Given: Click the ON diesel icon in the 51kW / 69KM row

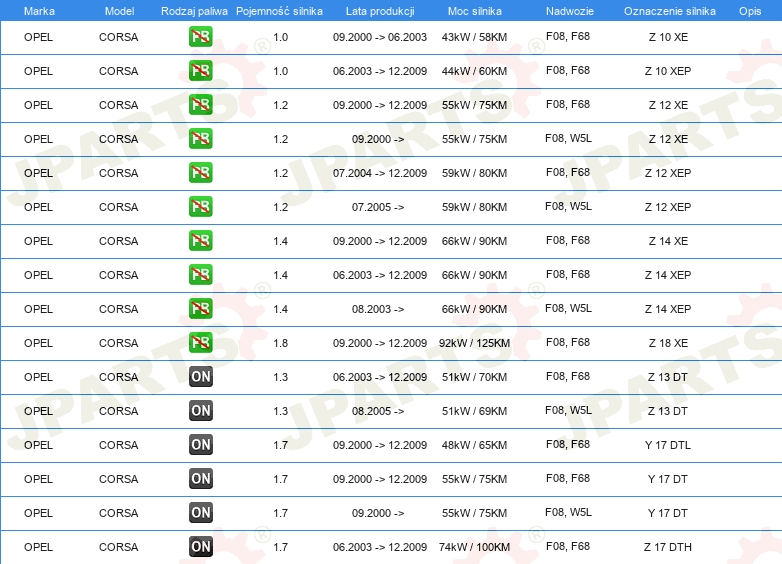Looking at the screenshot, I should (x=200, y=410).
